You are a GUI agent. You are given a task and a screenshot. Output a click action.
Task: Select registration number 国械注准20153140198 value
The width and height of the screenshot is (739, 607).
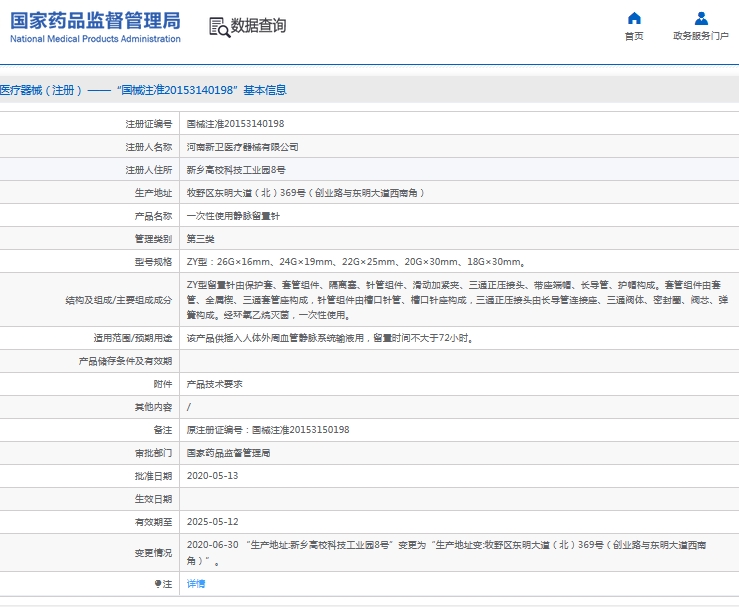[235, 124]
